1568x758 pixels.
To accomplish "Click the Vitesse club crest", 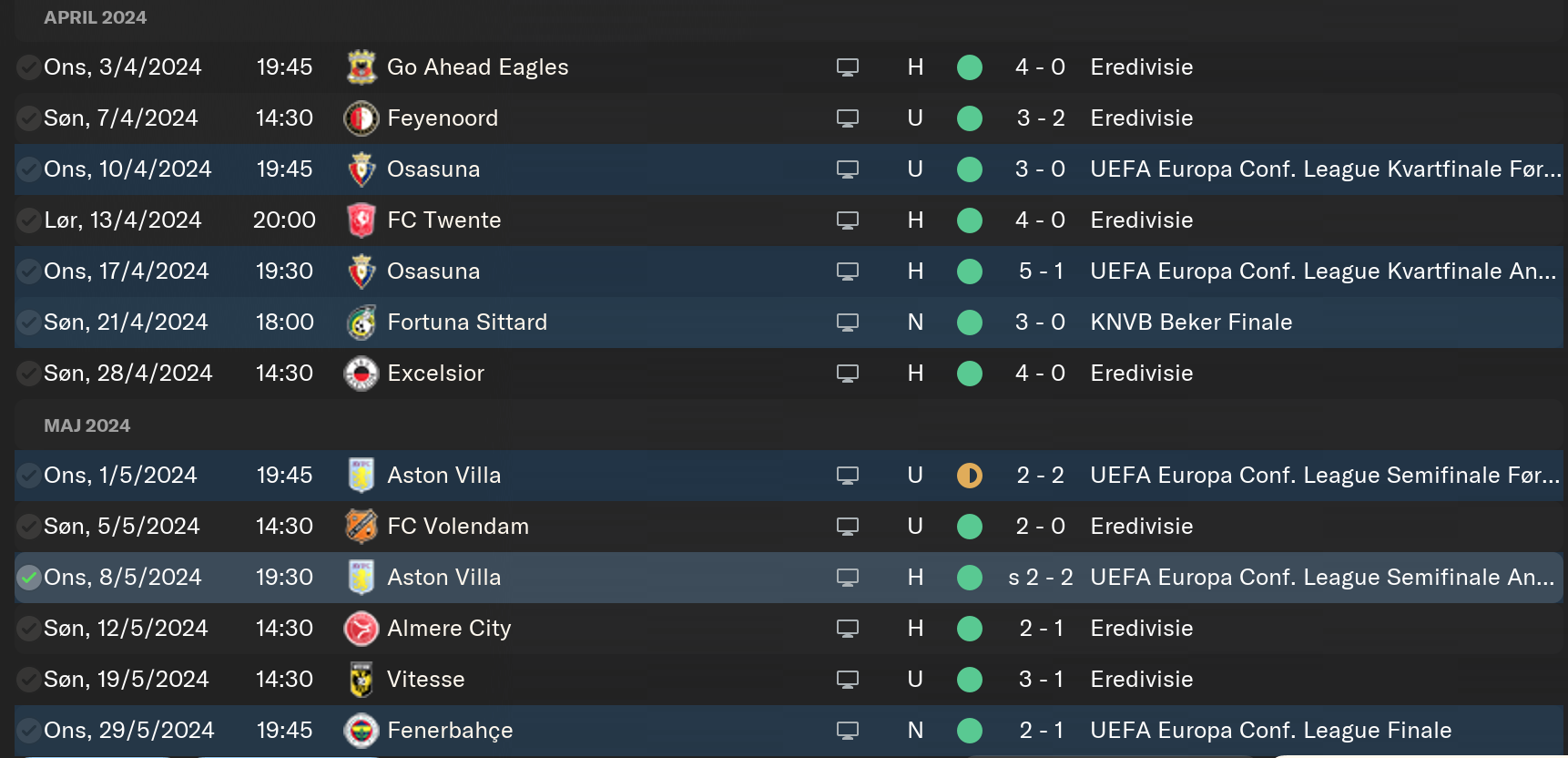I will (361, 680).
